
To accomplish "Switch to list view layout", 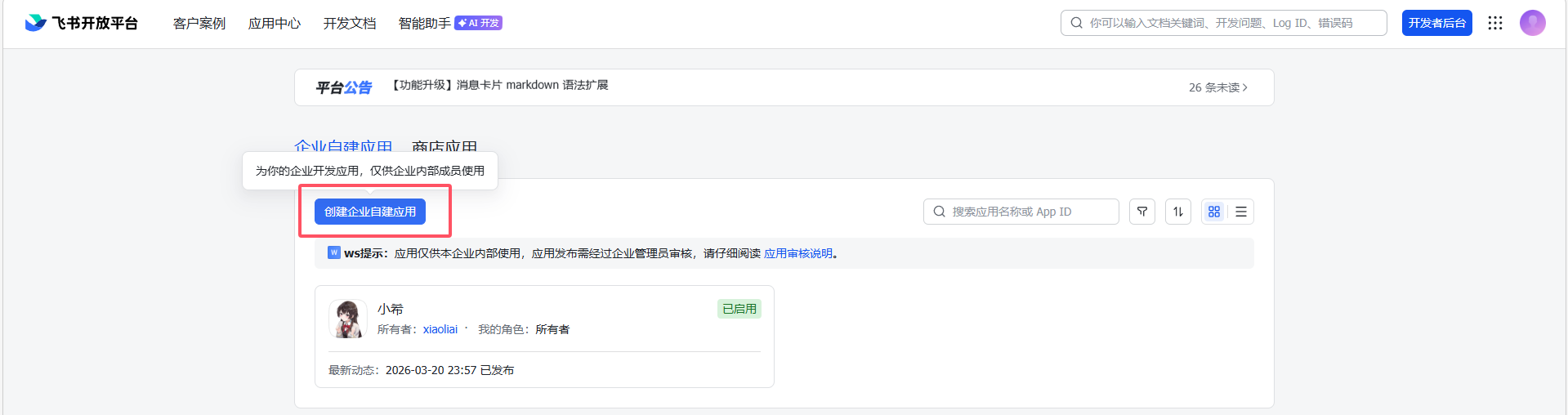I will click(x=1240, y=212).
